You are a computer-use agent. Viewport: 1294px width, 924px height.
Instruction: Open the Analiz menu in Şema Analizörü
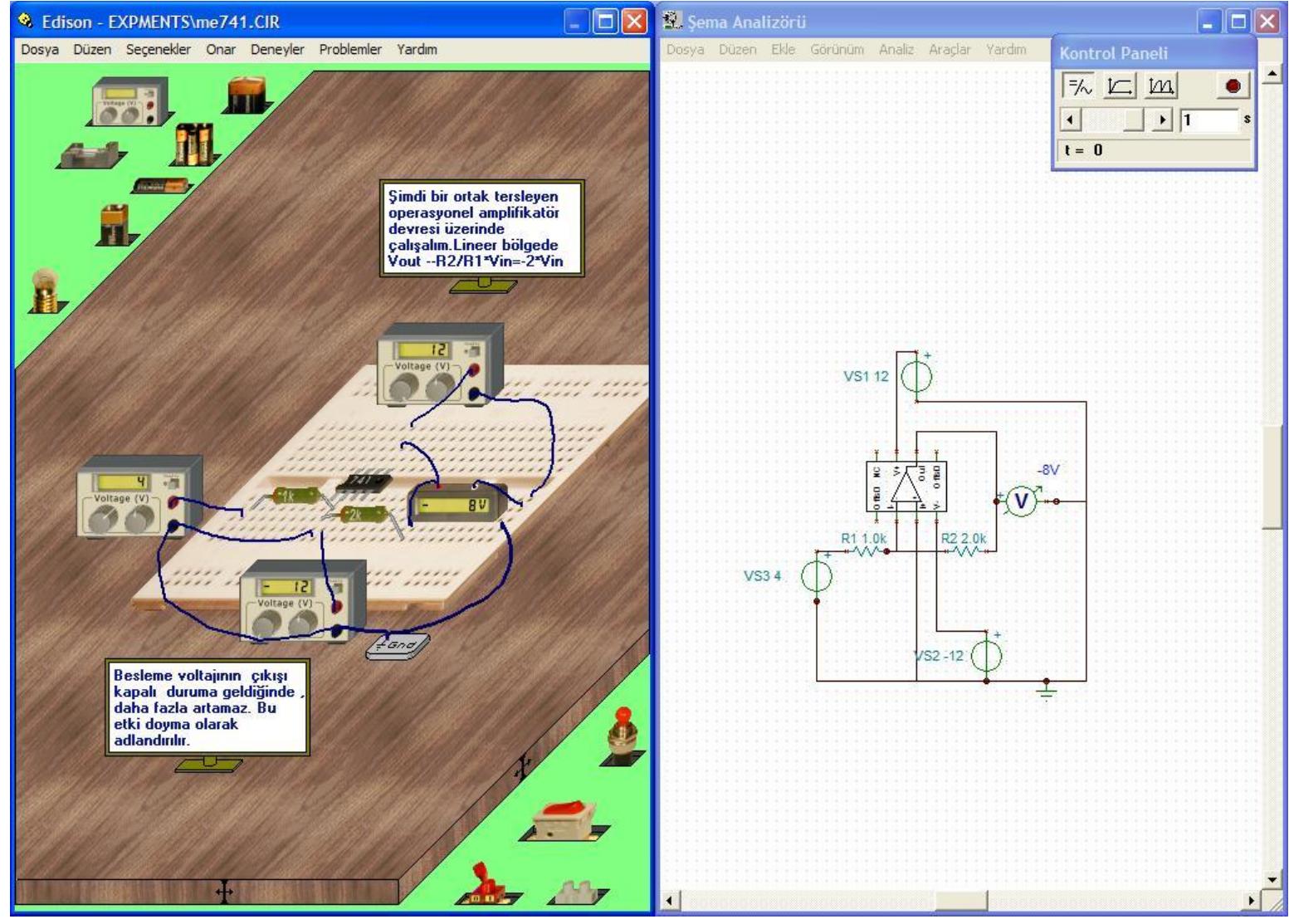(896, 50)
